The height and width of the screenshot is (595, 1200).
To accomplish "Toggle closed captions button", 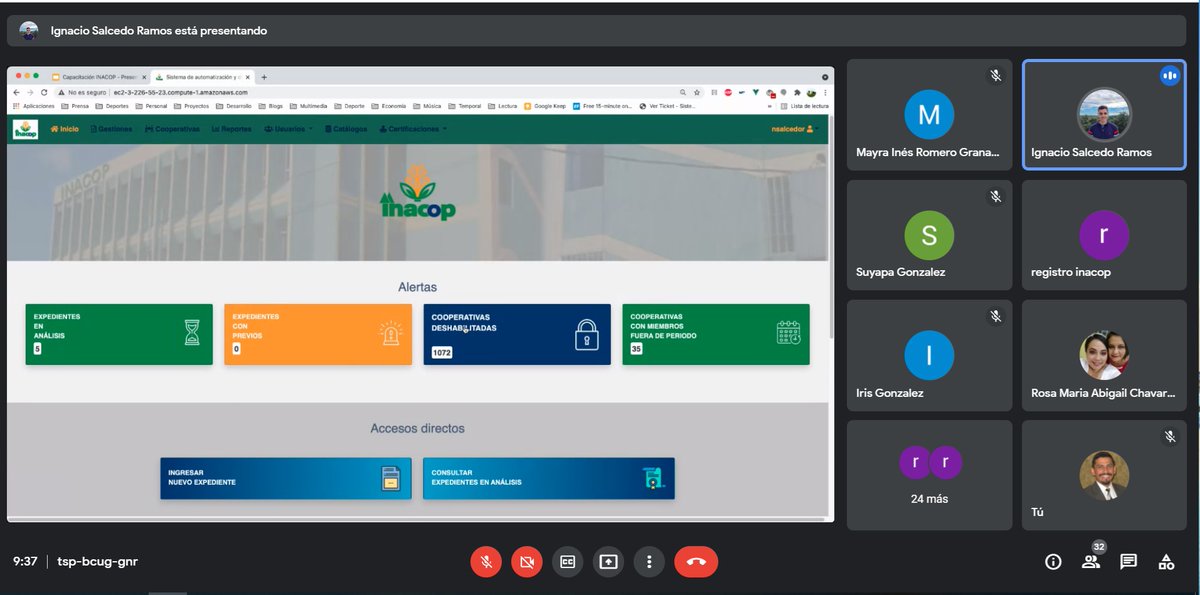I will pos(567,562).
